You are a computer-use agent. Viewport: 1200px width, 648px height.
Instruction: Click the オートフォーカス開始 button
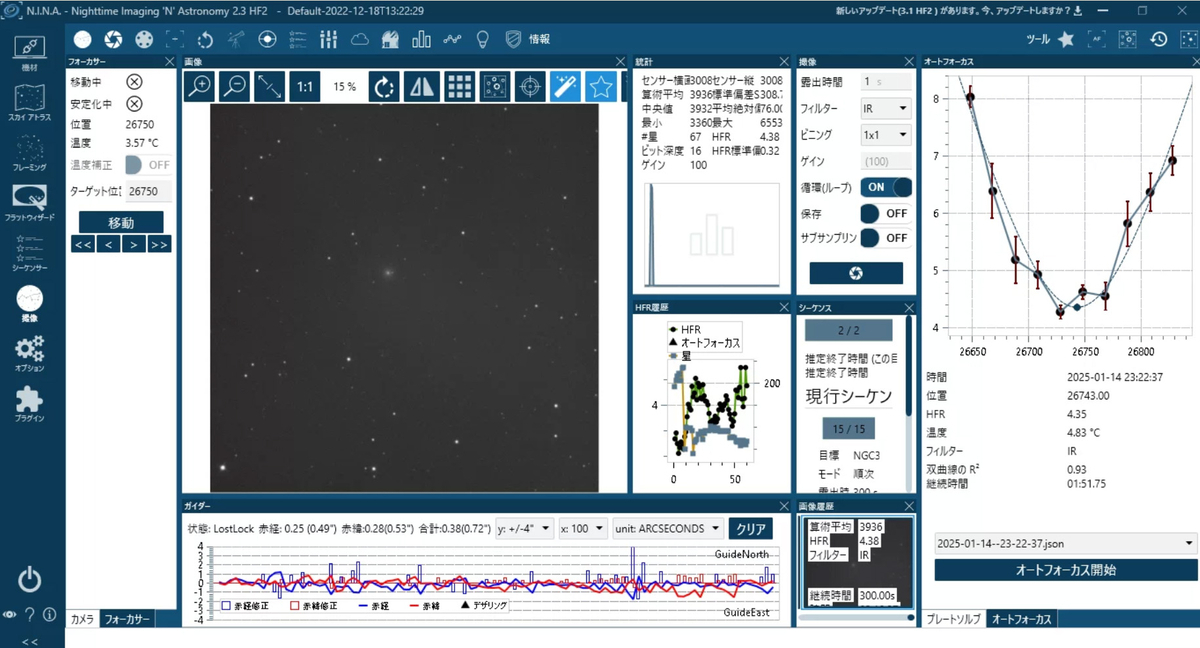1065,570
